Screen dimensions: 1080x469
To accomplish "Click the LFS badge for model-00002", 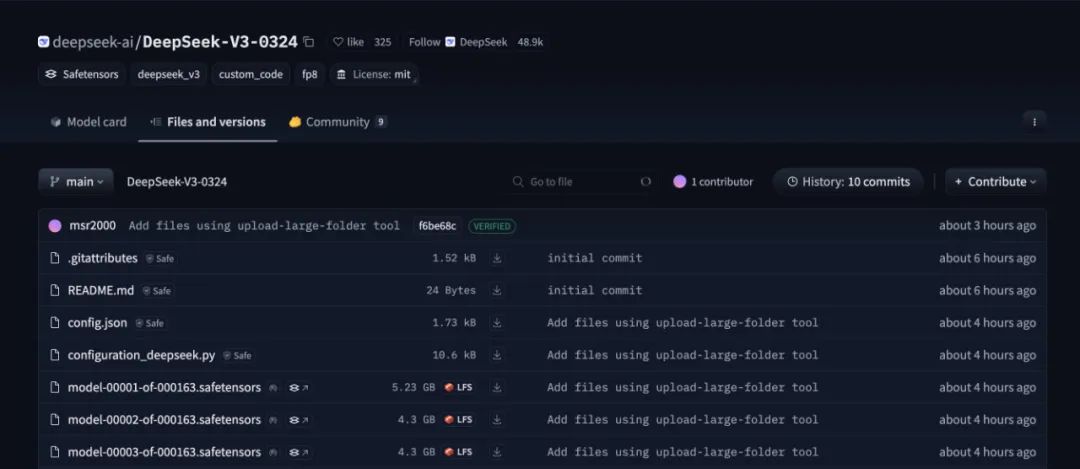I will pyautogui.click(x=459, y=420).
